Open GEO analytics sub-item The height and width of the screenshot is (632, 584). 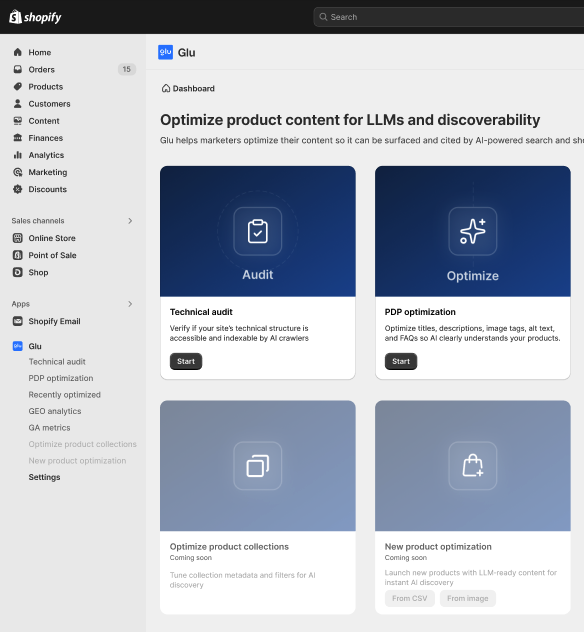[x=55, y=411]
